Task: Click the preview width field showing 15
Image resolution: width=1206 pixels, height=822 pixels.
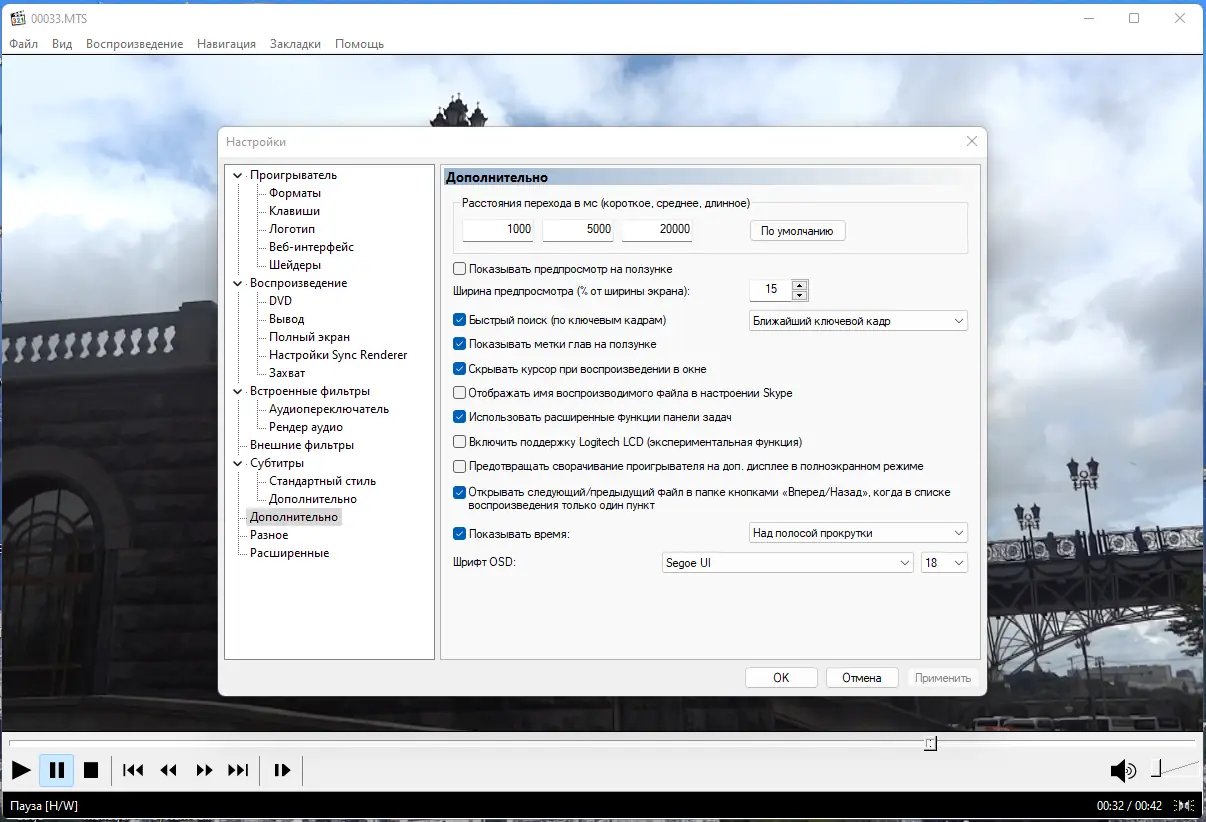Action: (x=769, y=290)
